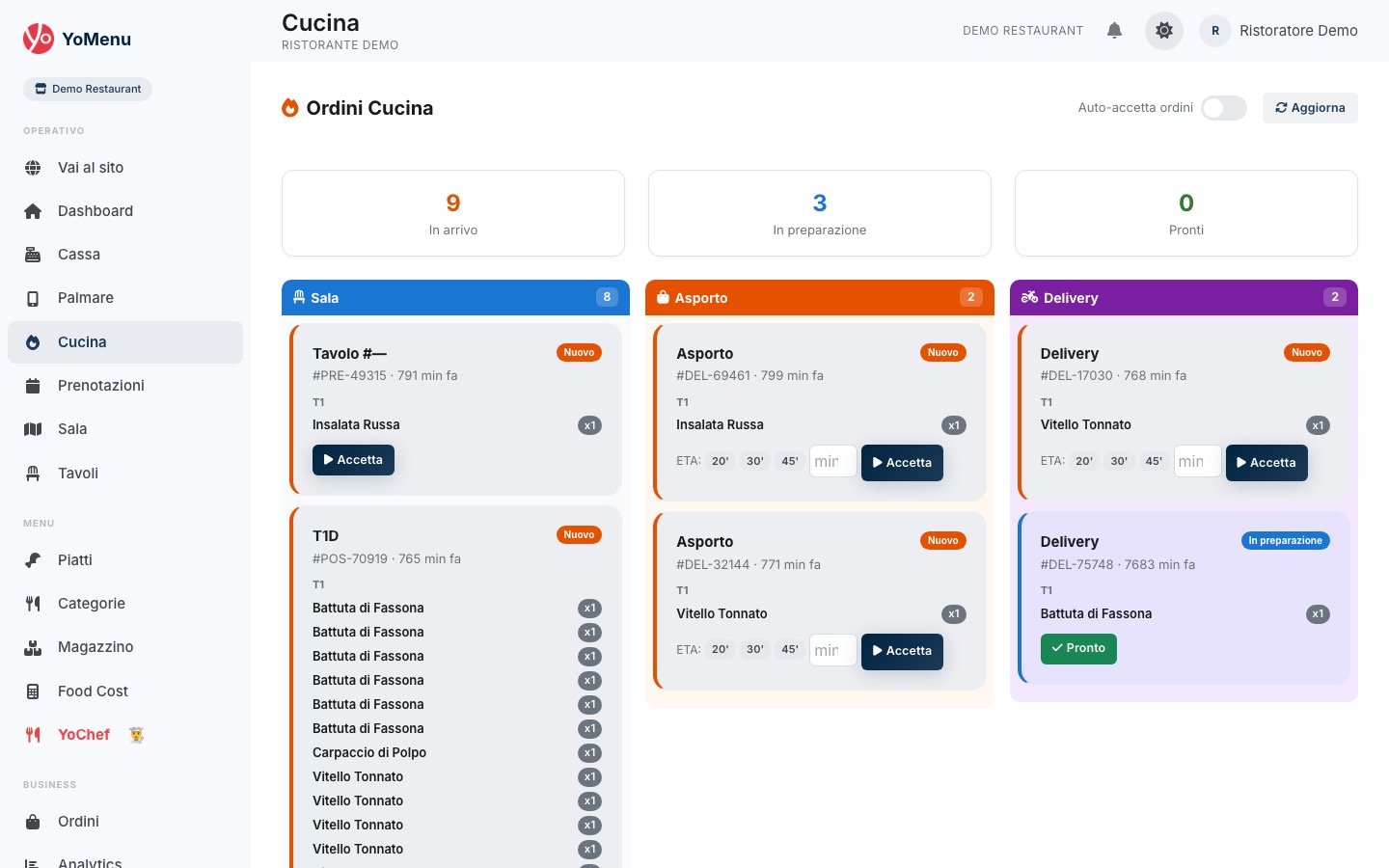Open Prenotazioni in the sidebar

click(100, 386)
